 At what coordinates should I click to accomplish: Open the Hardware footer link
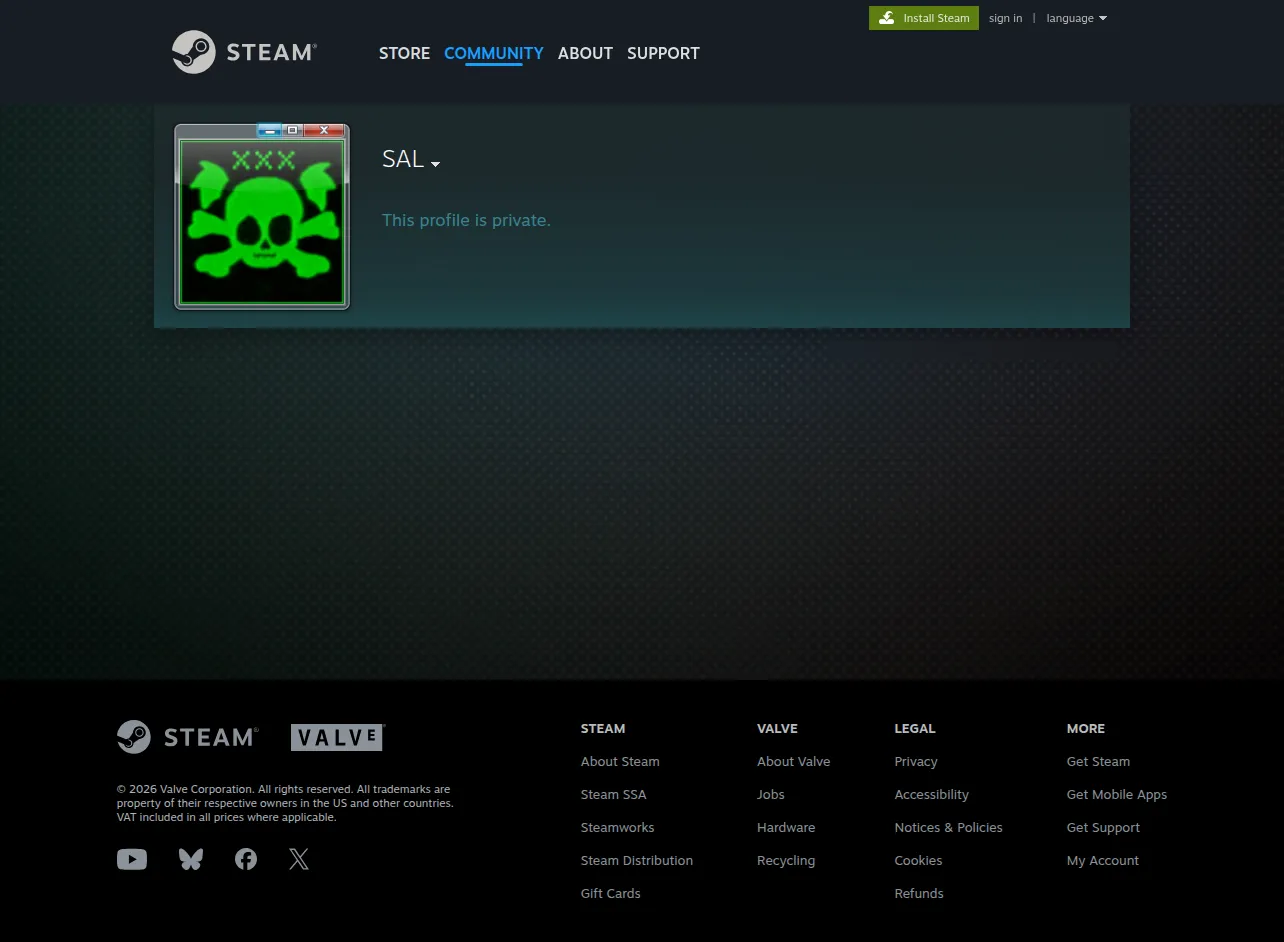point(786,827)
